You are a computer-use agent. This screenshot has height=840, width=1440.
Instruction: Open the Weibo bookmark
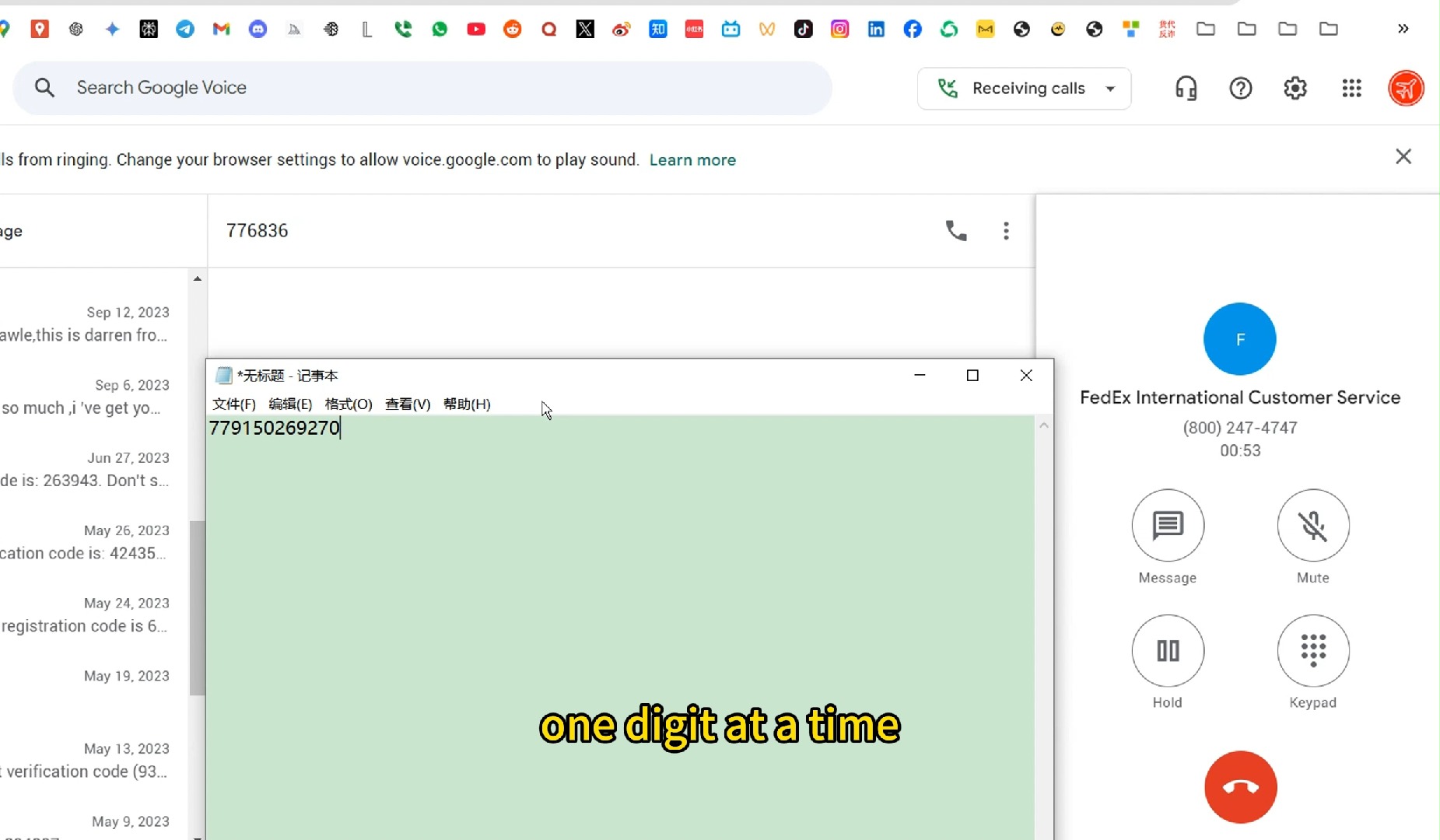[622, 30]
